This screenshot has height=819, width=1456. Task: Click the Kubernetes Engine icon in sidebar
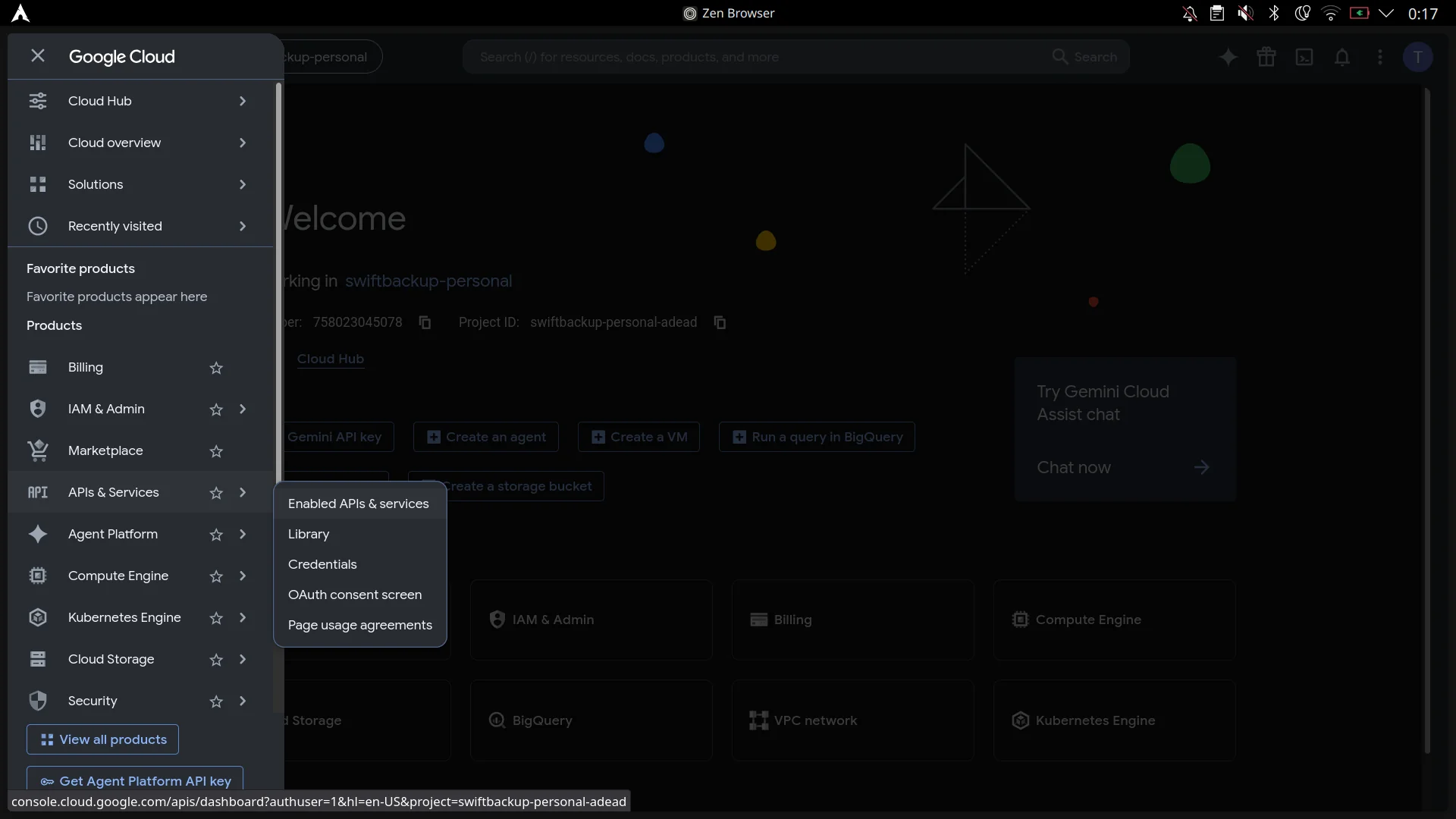pyautogui.click(x=38, y=617)
